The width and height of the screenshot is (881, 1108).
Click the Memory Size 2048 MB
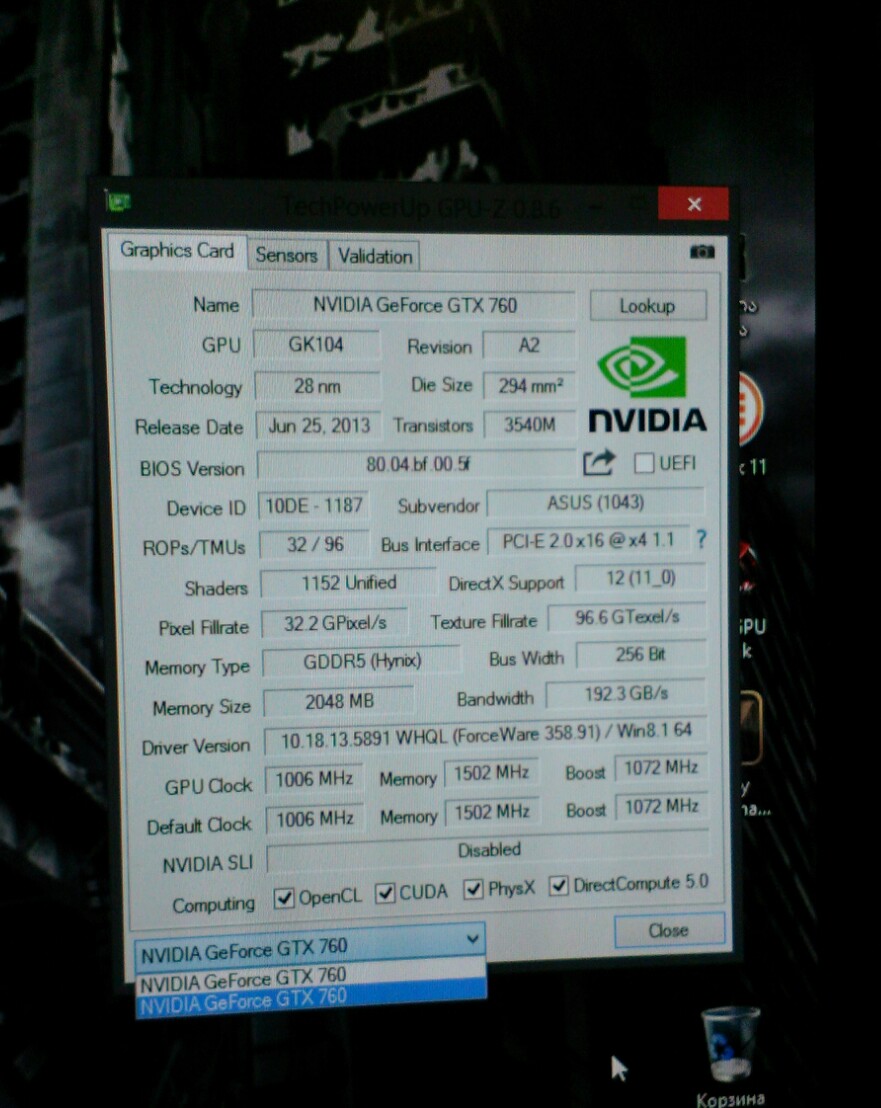pyautogui.click(x=338, y=701)
